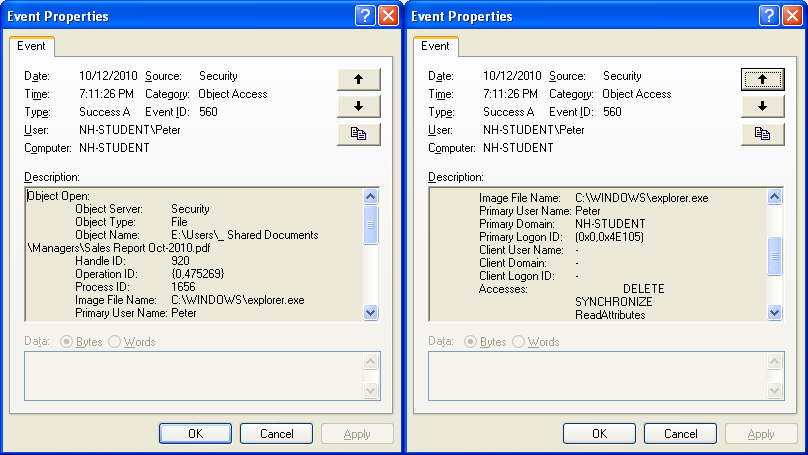The height and width of the screenshot is (455, 808).
Task: Select Words radio button in right dialog
Action: (519, 342)
